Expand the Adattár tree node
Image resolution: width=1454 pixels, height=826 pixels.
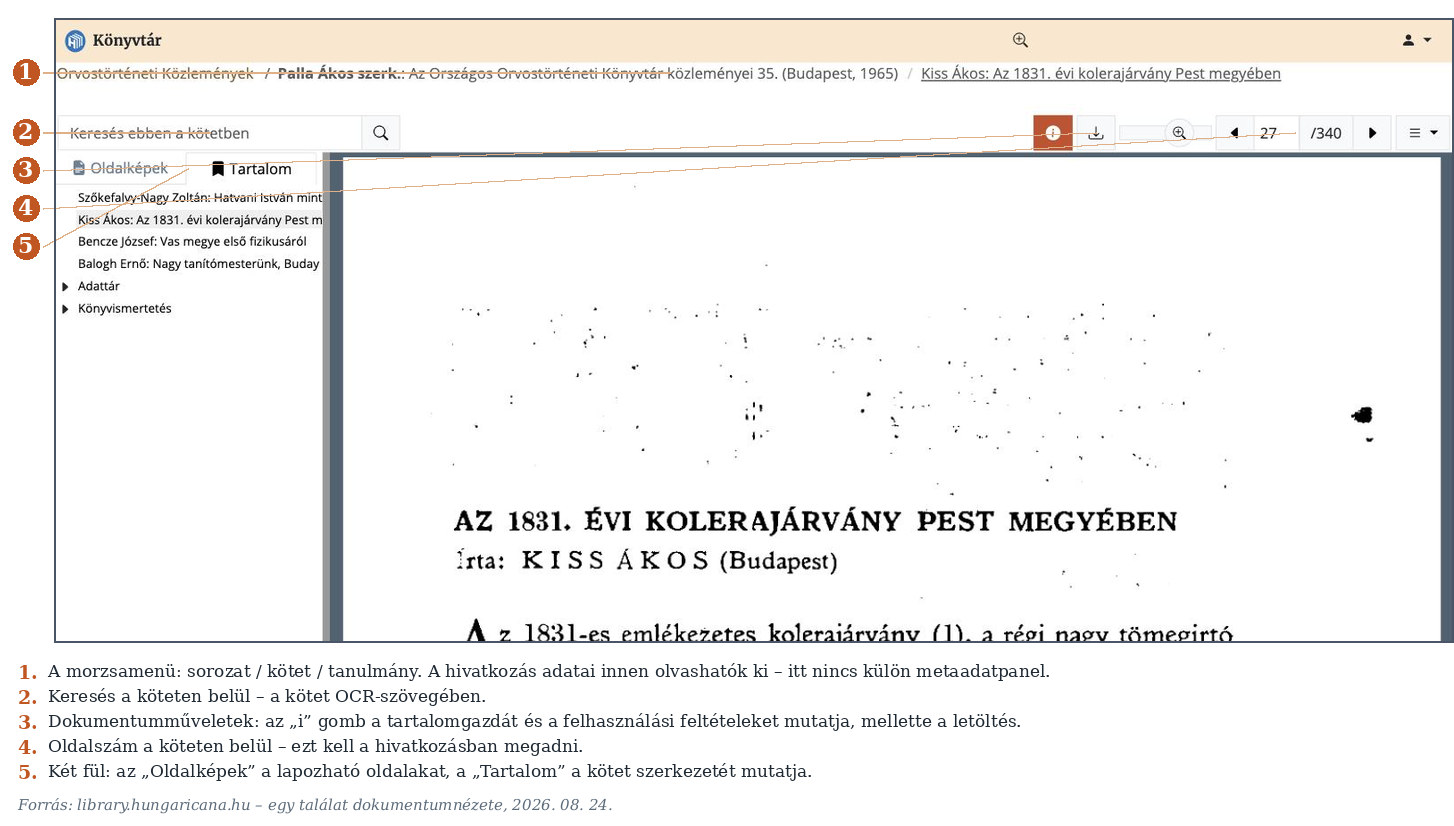(x=66, y=287)
